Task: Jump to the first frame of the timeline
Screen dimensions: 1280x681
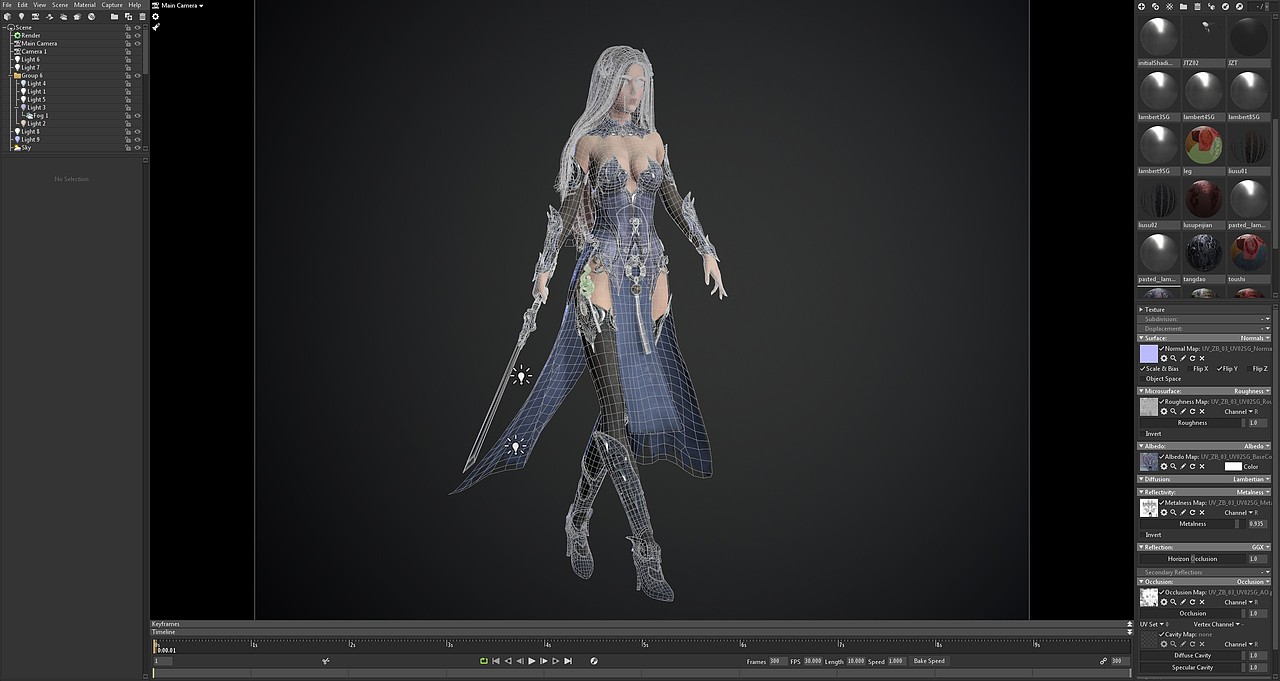Action: coord(496,661)
